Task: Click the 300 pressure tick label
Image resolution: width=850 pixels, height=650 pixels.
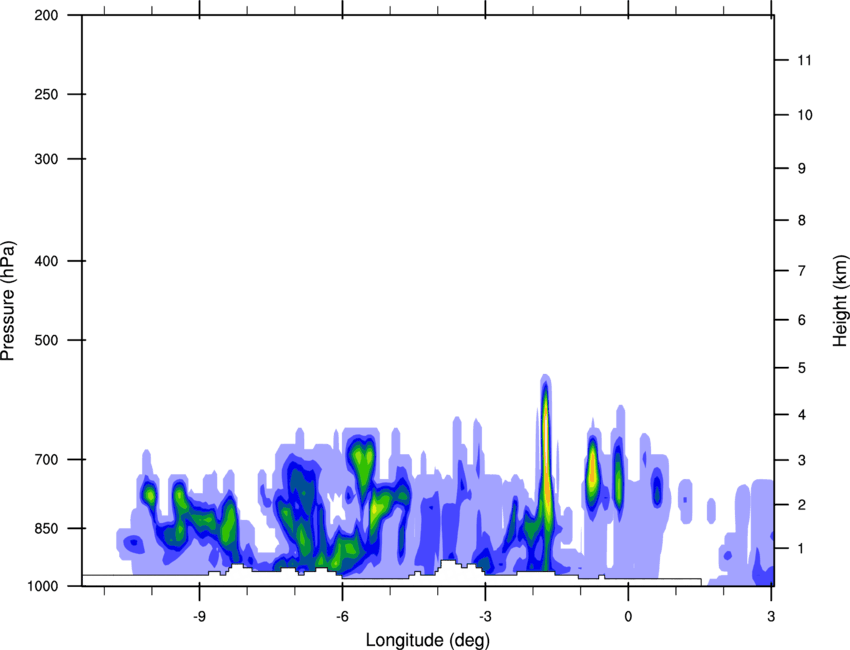Action: pos(46,159)
